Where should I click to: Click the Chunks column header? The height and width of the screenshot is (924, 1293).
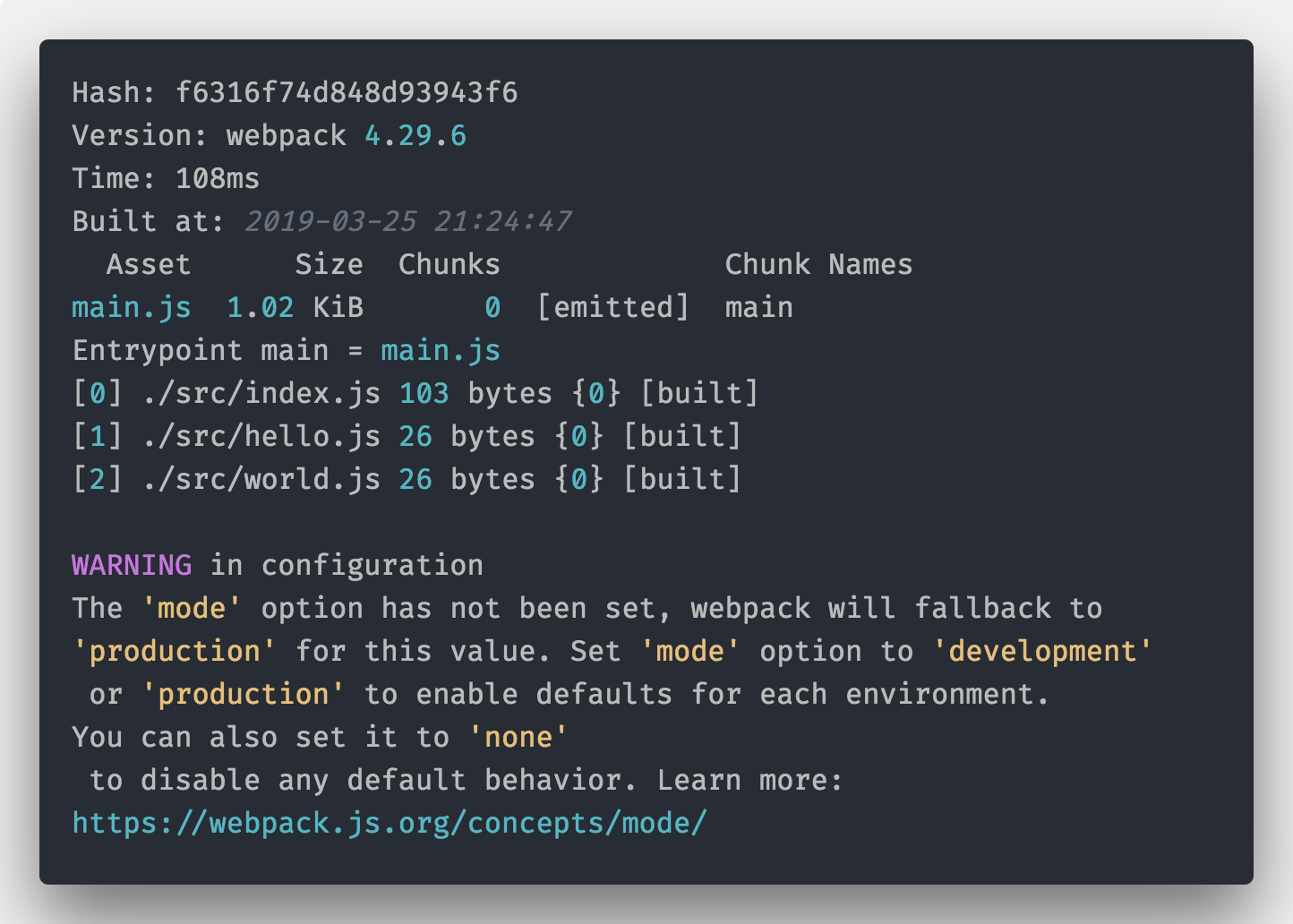[449, 264]
